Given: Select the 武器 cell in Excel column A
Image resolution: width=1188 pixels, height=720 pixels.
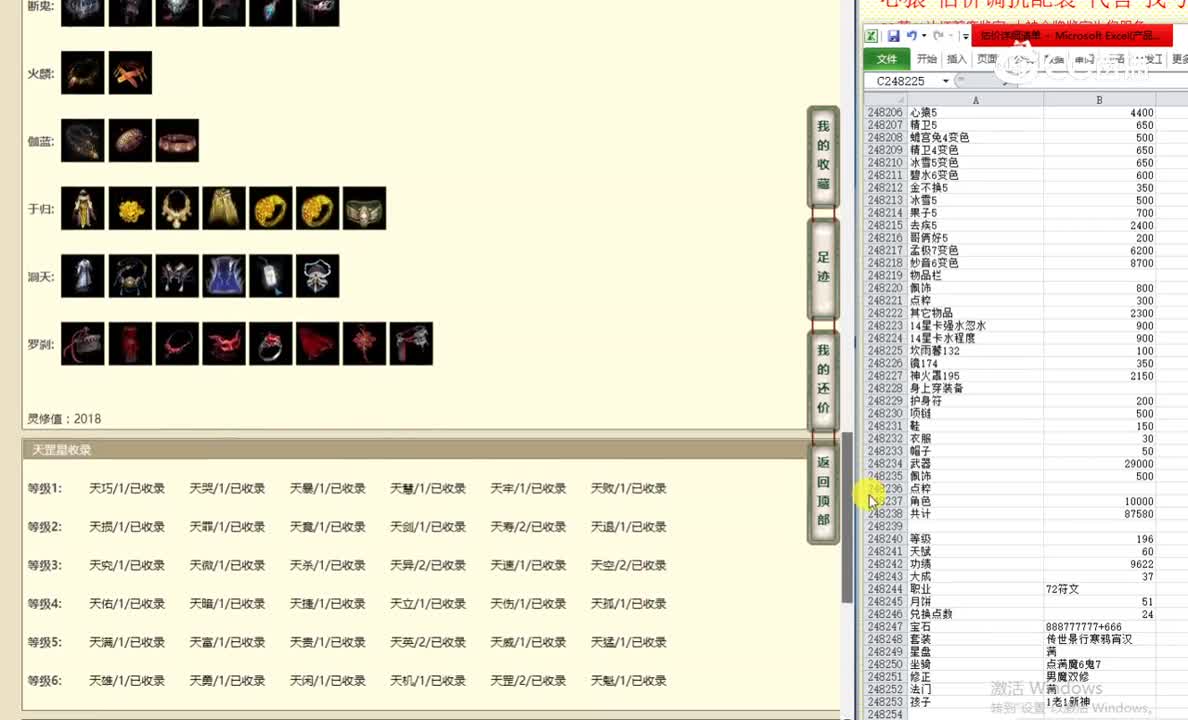Looking at the screenshot, I should pyautogui.click(x=975, y=464).
